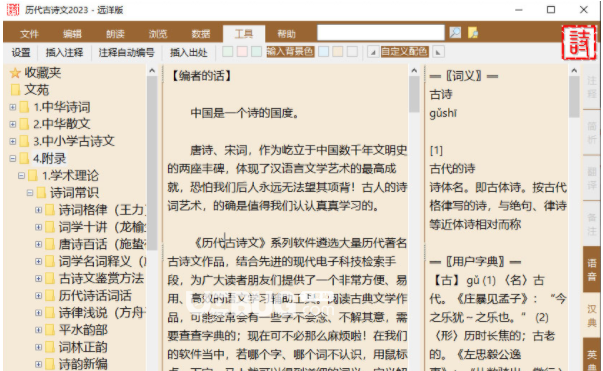Open the 浏览 menu
The image size is (603, 371).
[158, 34]
